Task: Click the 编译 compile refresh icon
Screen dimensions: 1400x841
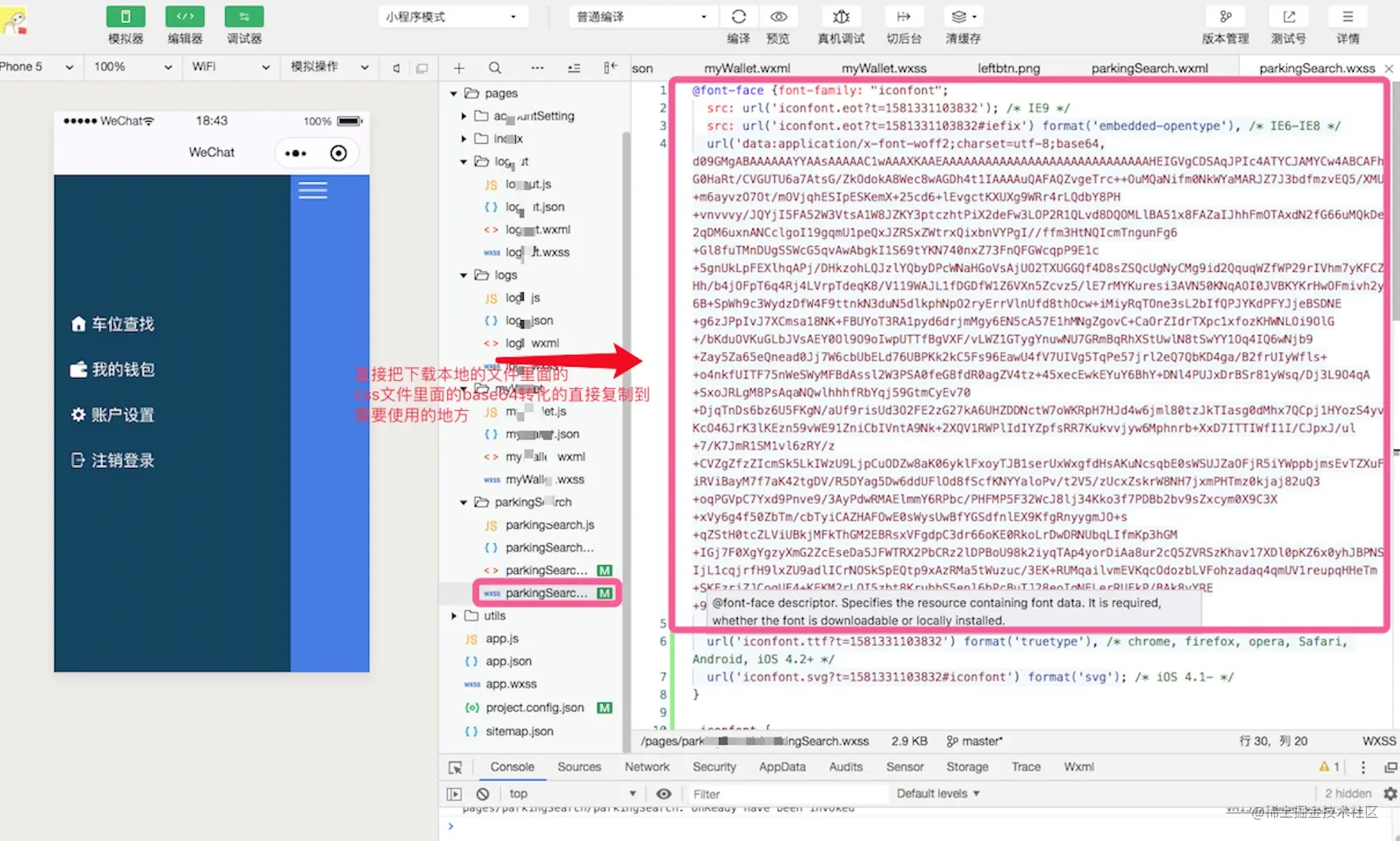Action: point(739,17)
